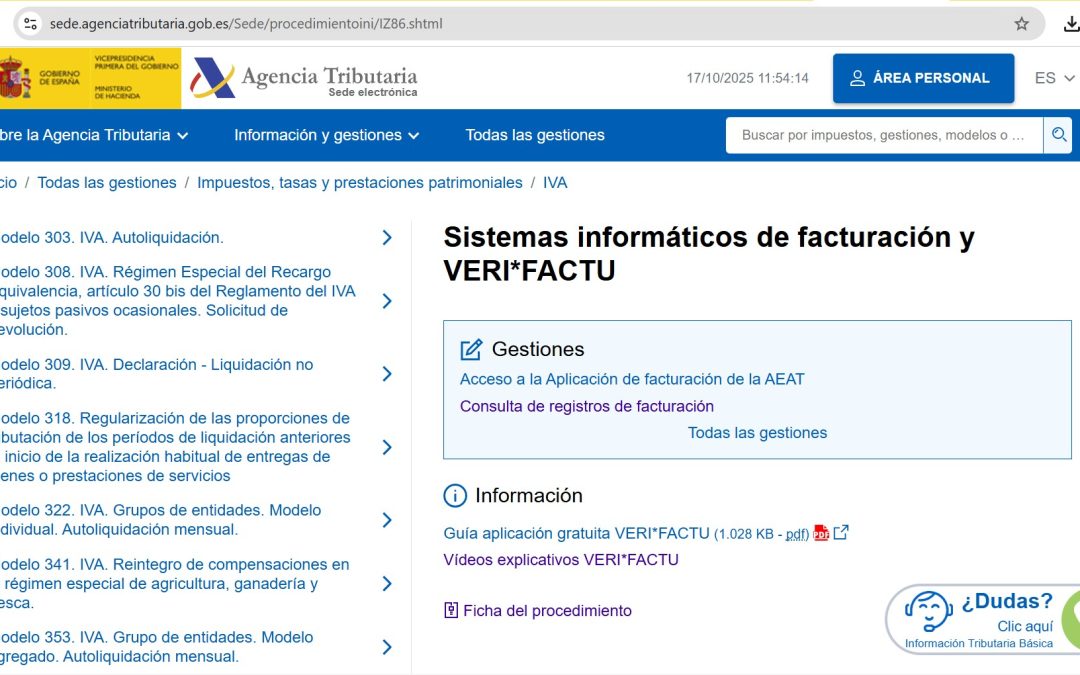Go to IVA breadcrumb
This screenshot has height=675, width=1080.
pyautogui.click(x=555, y=183)
